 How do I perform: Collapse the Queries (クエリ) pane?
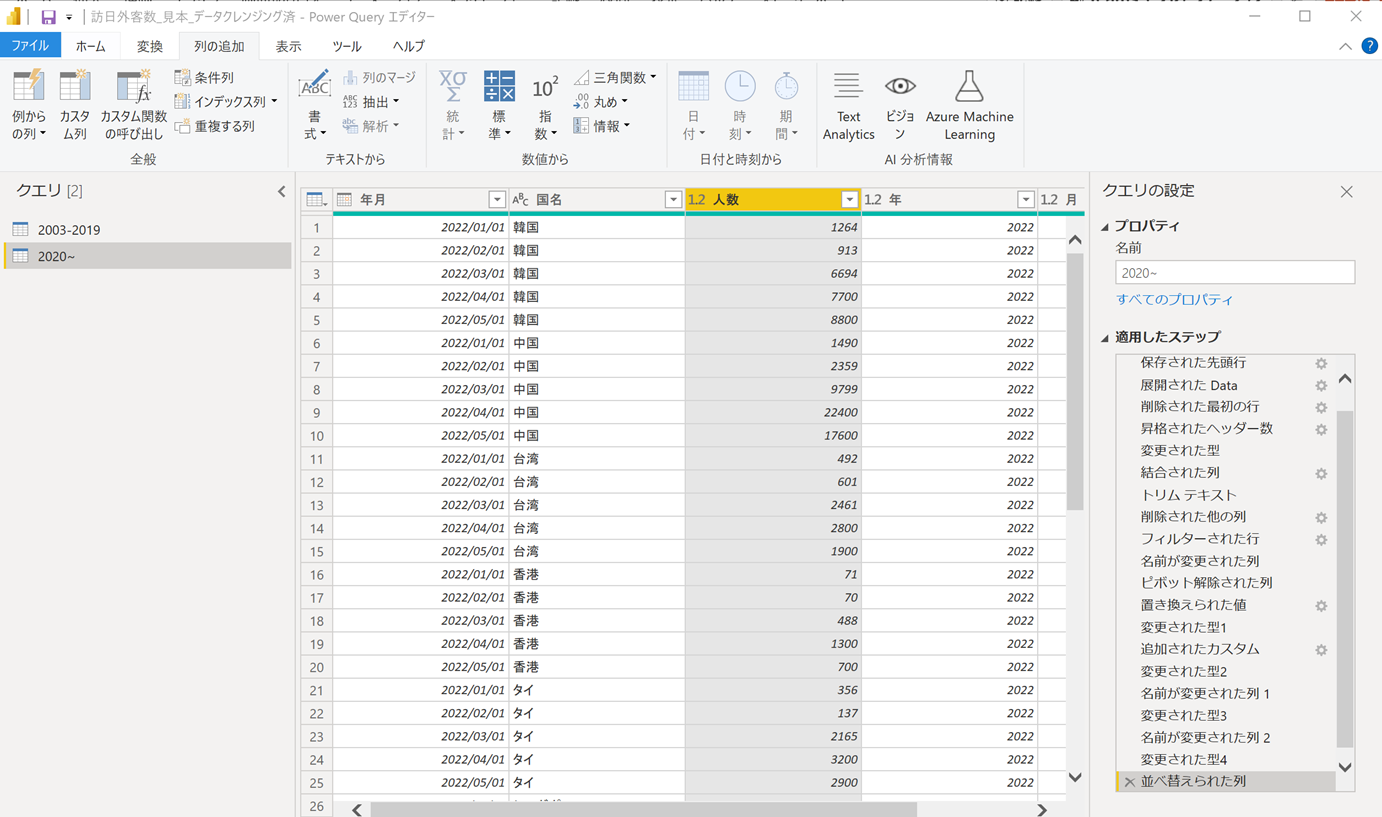click(x=281, y=191)
